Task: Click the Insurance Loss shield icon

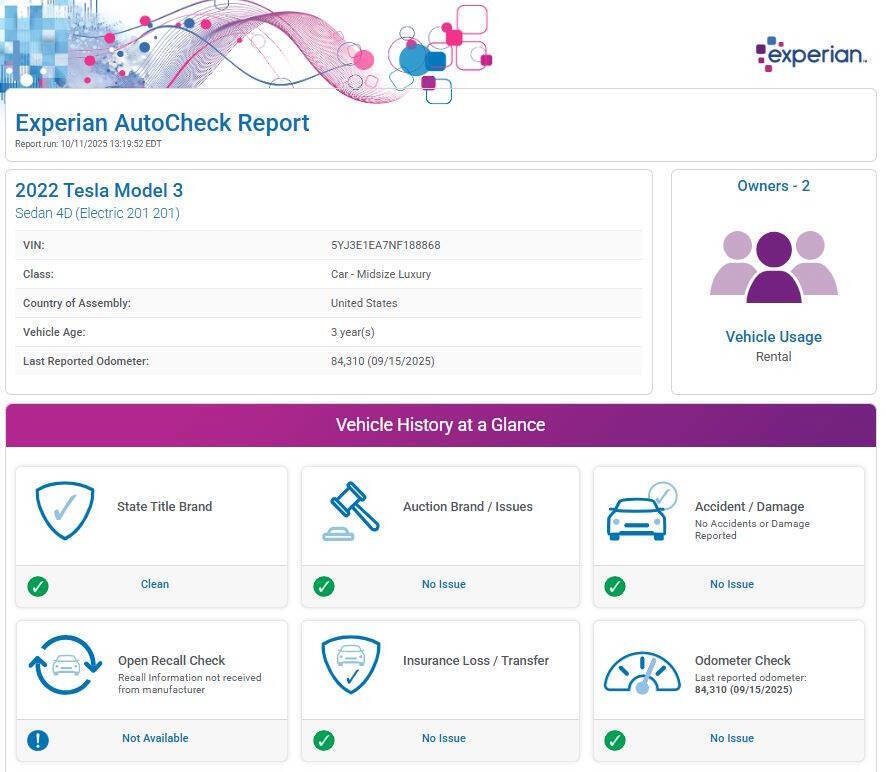Action: 351,665
